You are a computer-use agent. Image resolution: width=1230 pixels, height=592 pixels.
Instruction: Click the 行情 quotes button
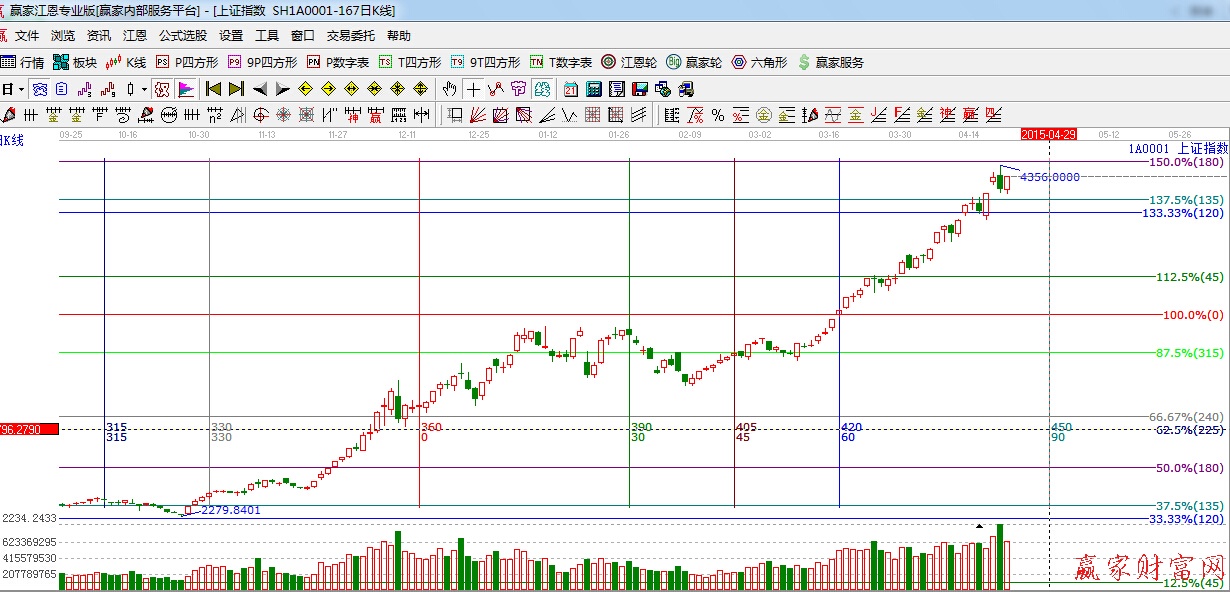(23, 62)
